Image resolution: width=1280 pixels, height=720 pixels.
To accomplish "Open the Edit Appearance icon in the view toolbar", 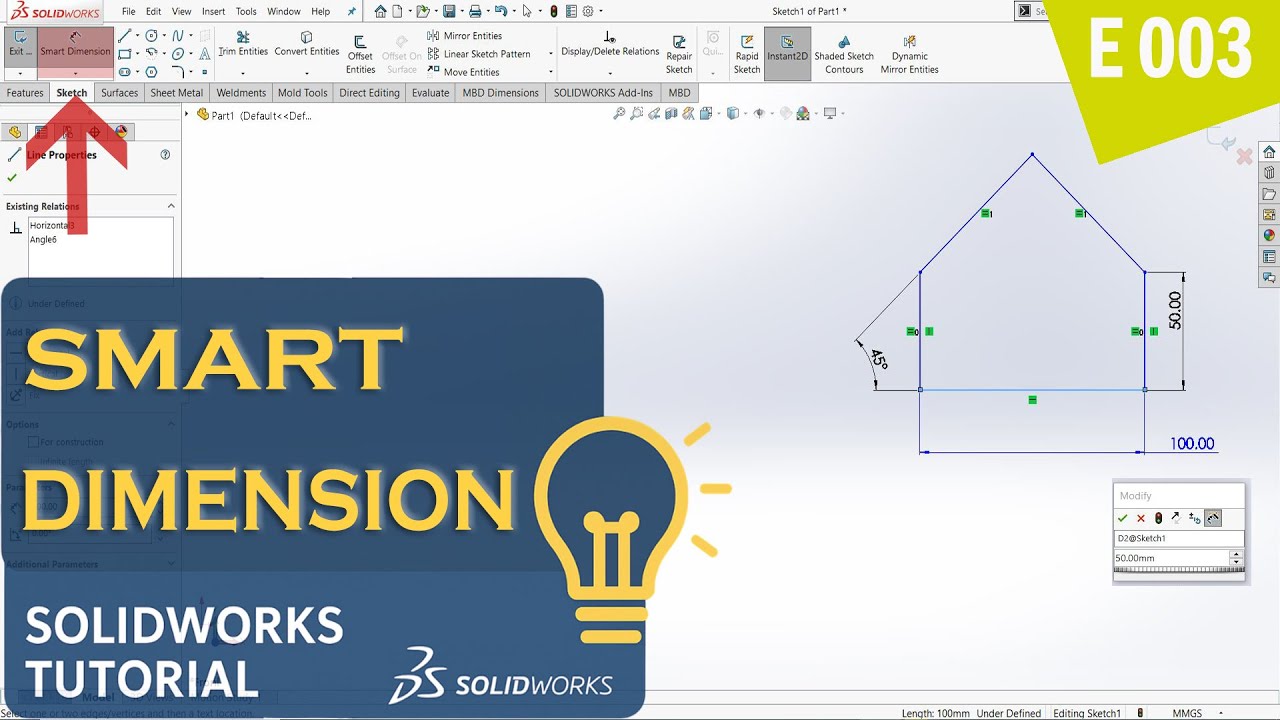I will (x=785, y=114).
